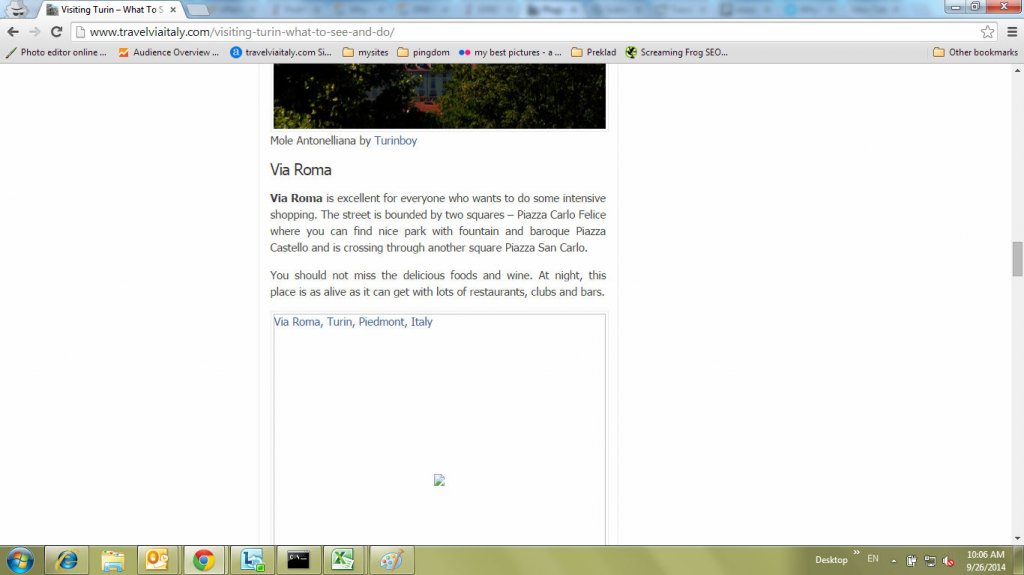This screenshot has height=575, width=1024.
Task: Expand the Desktop toolbar chevron
Action: click(856, 553)
